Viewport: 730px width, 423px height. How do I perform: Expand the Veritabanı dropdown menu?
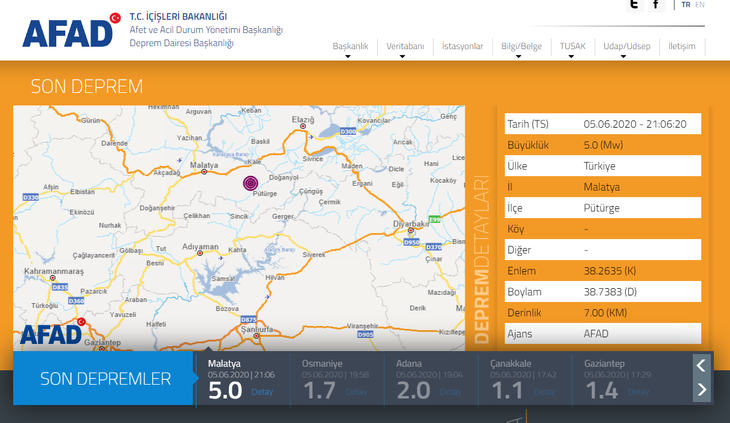(x=405, y=47)
